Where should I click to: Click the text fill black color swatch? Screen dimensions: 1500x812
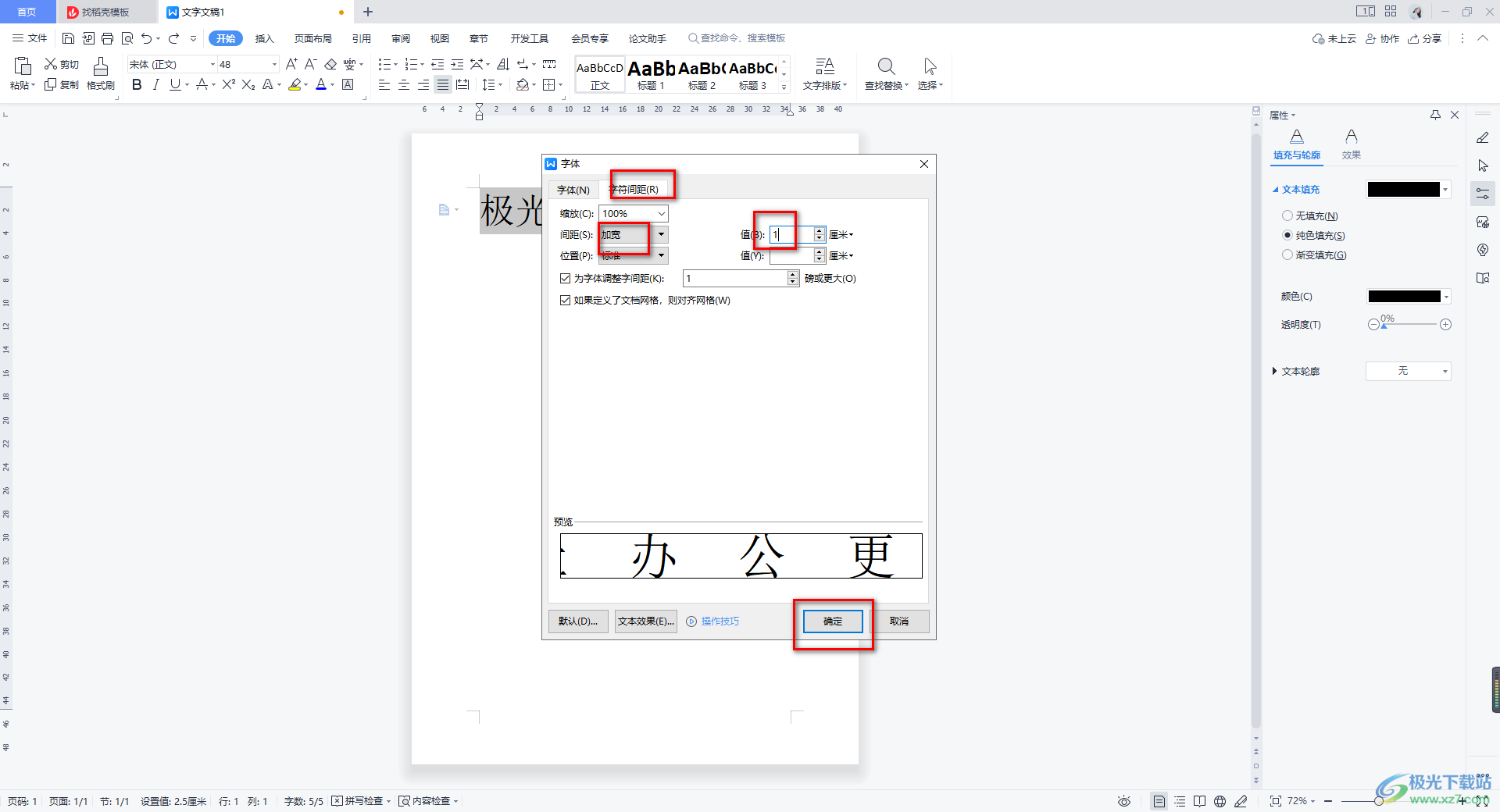[1403, 190]
